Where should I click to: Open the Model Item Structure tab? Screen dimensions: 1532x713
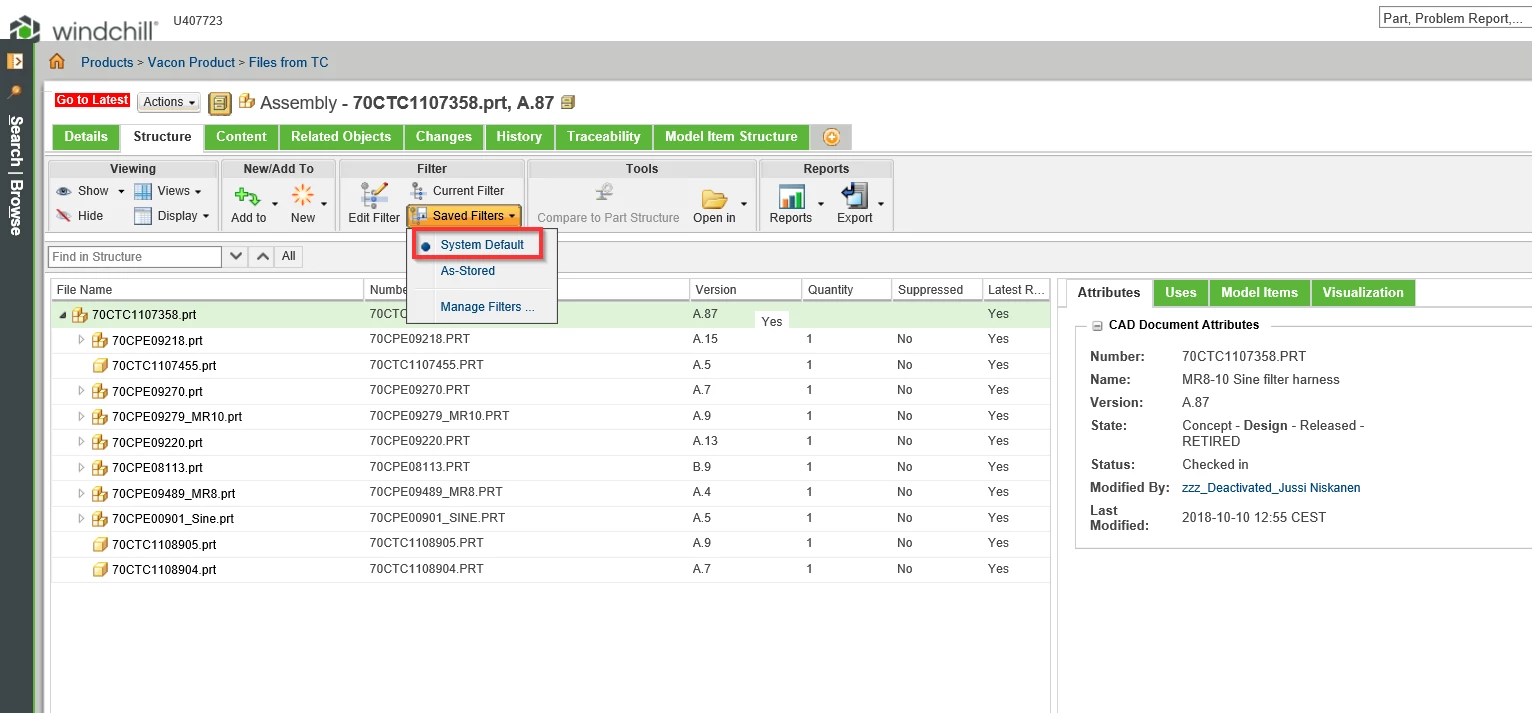(731, 137)
